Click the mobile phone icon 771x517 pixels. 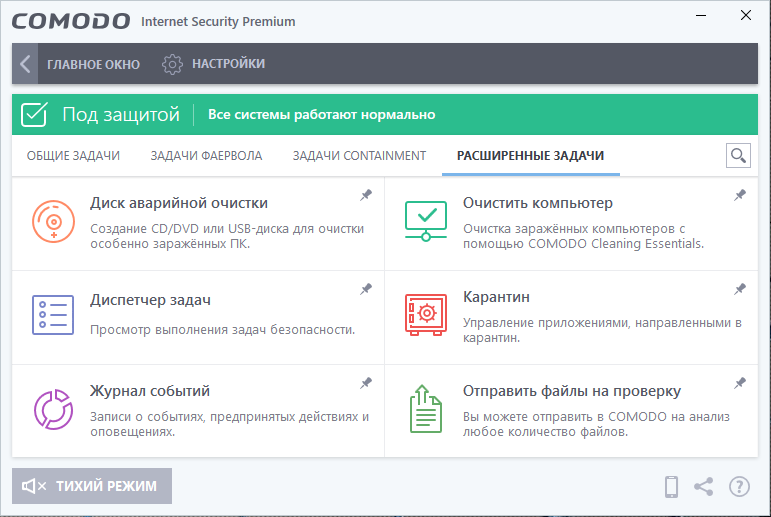pyautogui.click(x=671, y=487)
